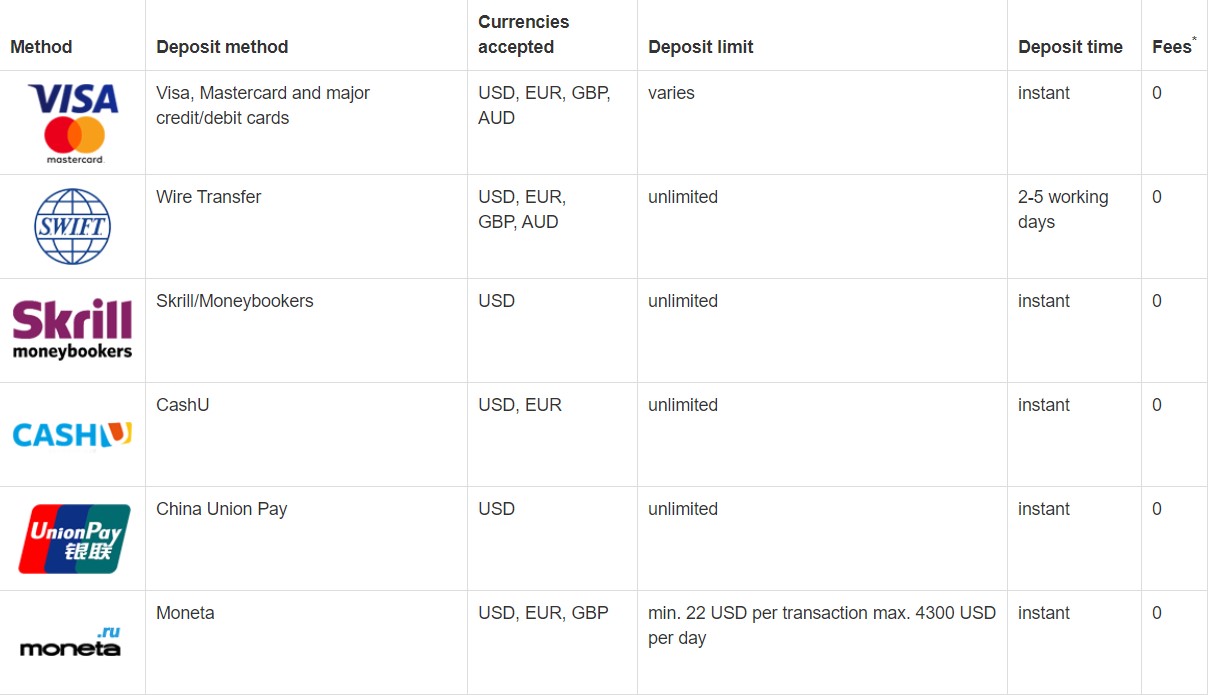Select the SWIFT globe logo
This screenshot has width=1208, height=695.
(x=72, y=227)
